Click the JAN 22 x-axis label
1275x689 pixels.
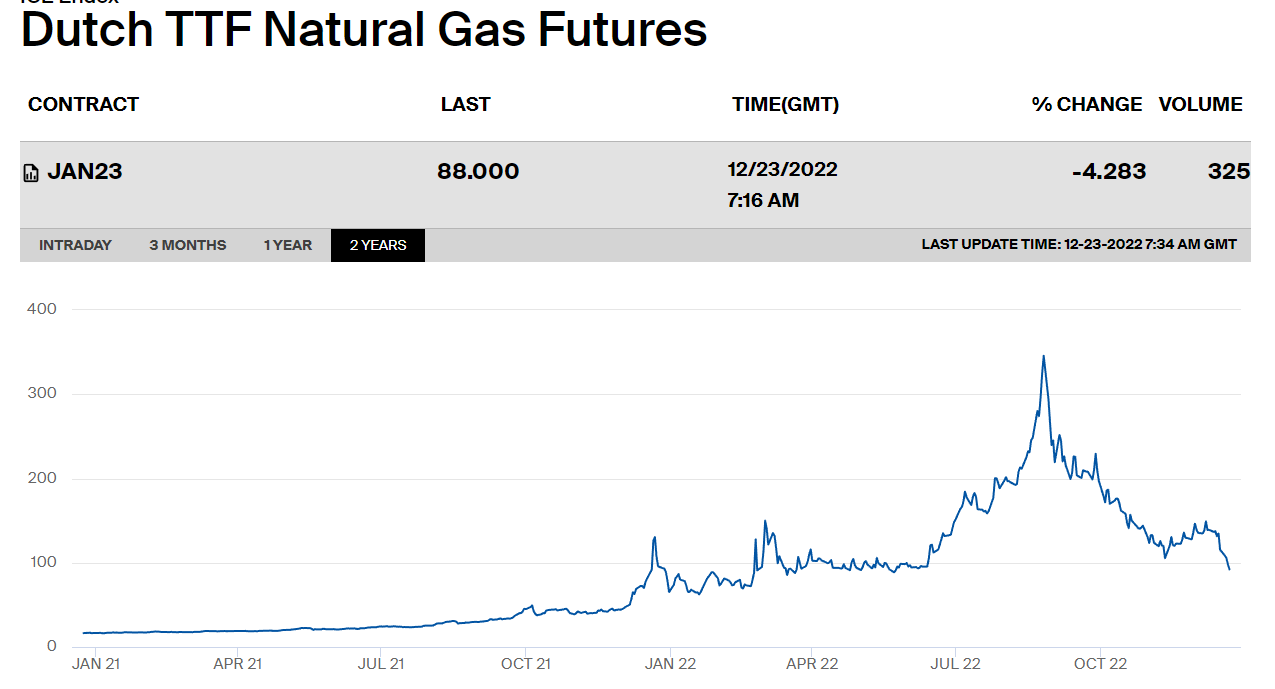pos(670,663)
